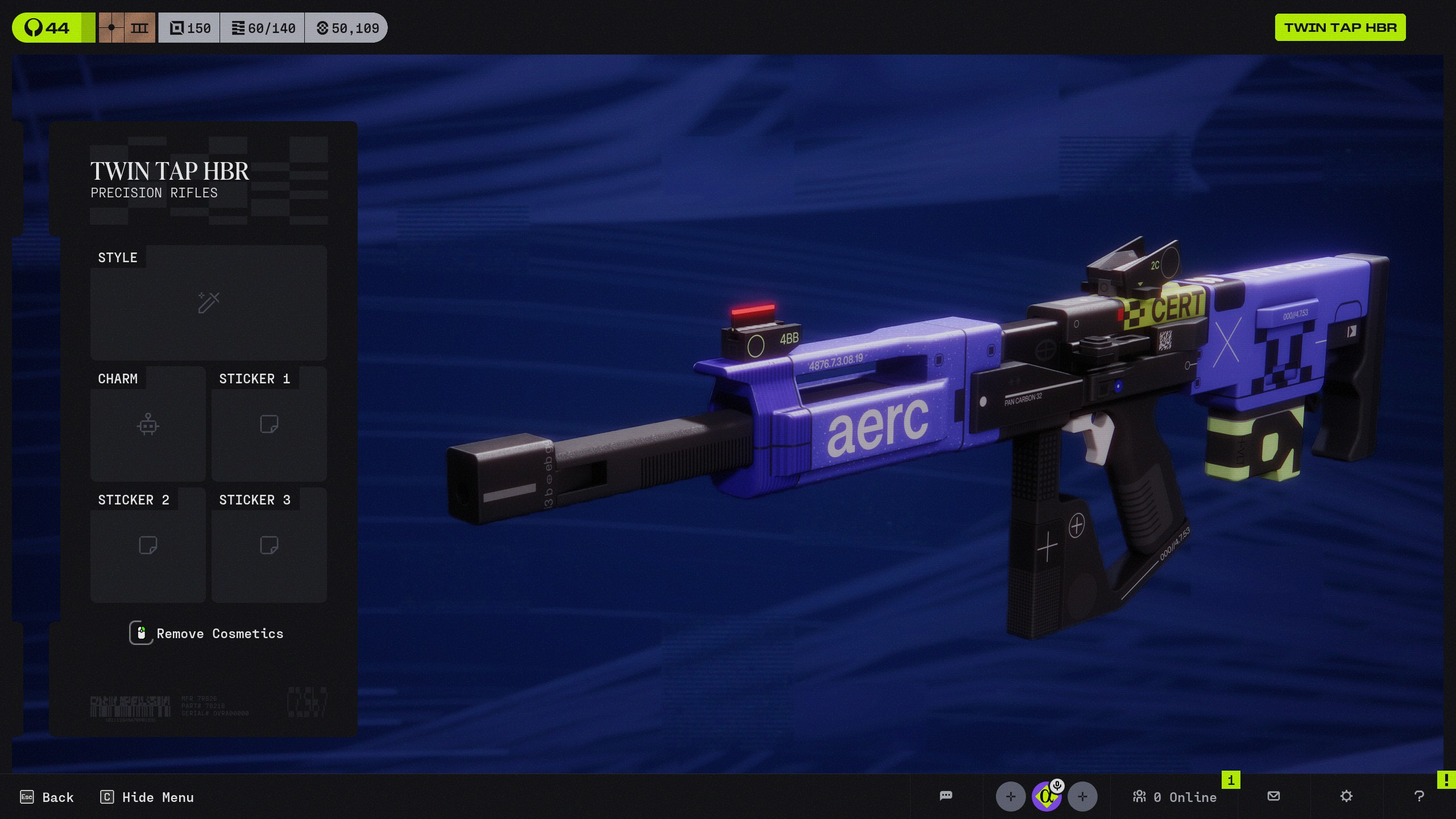The height and width of the screenshot is (819, 1456).
Task: Click the help question mark icon
Action: pyautogui.click(x=1418, y=796)
